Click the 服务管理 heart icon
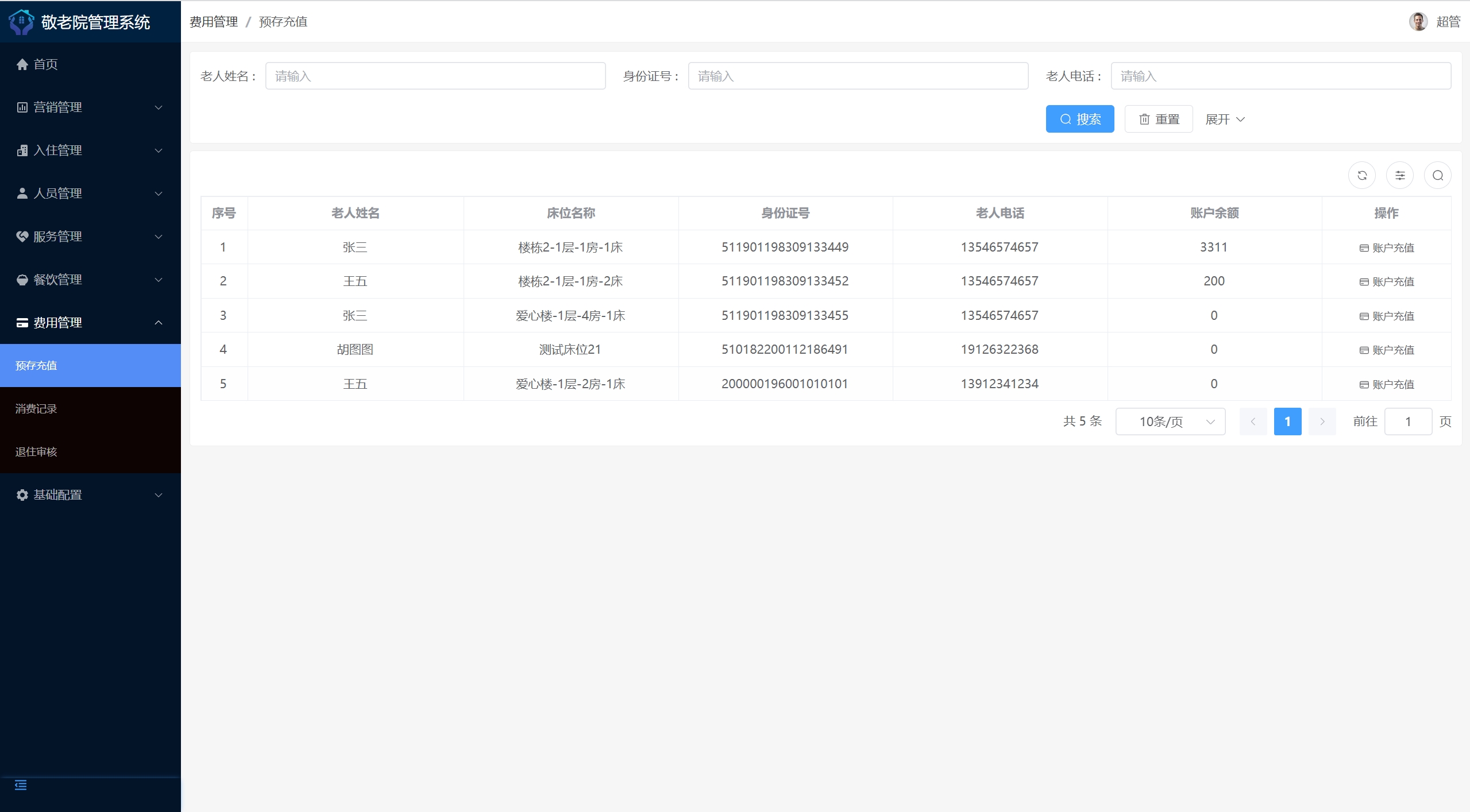 coord(22,237)
